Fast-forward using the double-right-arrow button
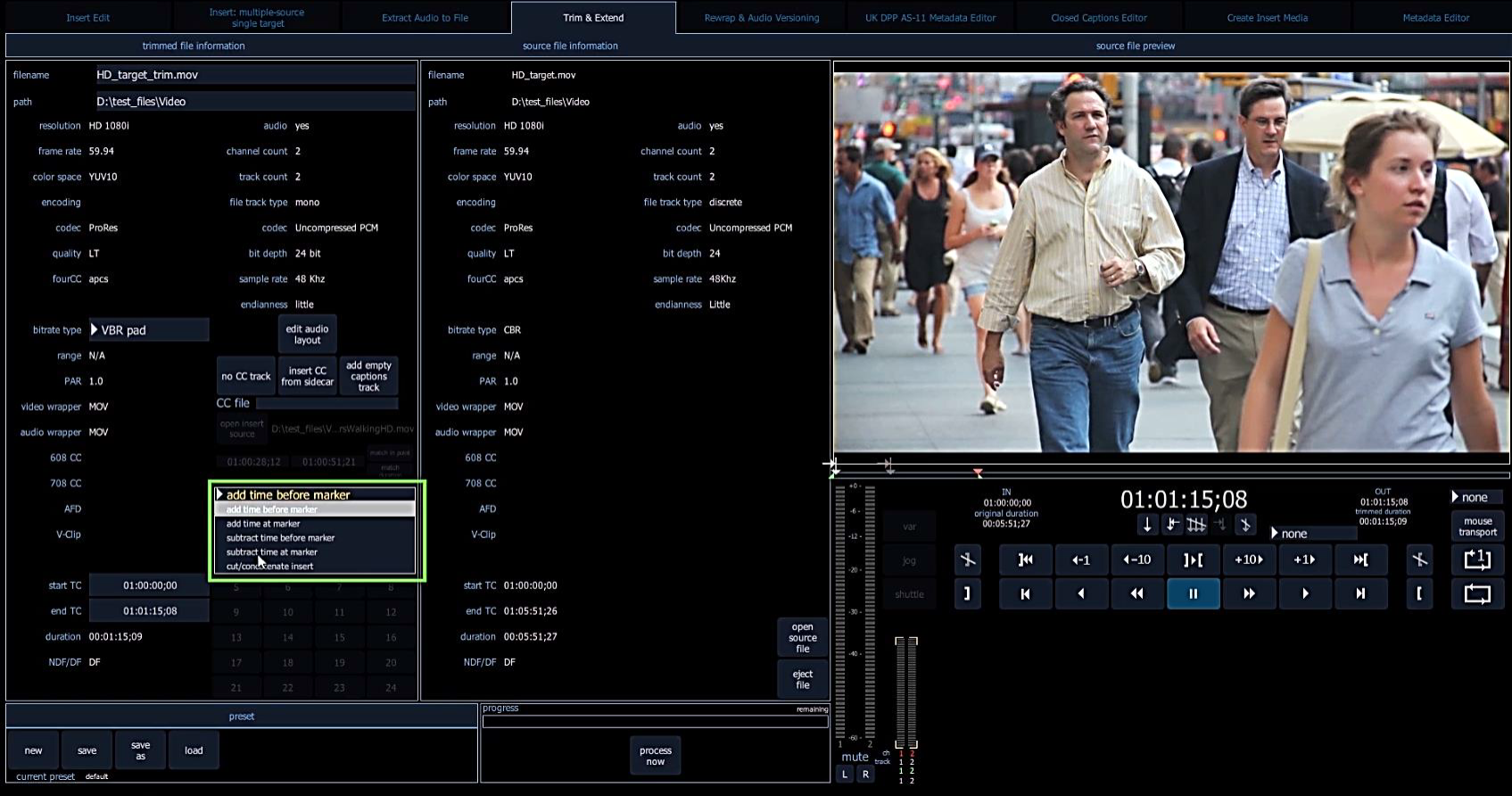This screenshot has width=1512, height=796. [x=1249, y=593]
